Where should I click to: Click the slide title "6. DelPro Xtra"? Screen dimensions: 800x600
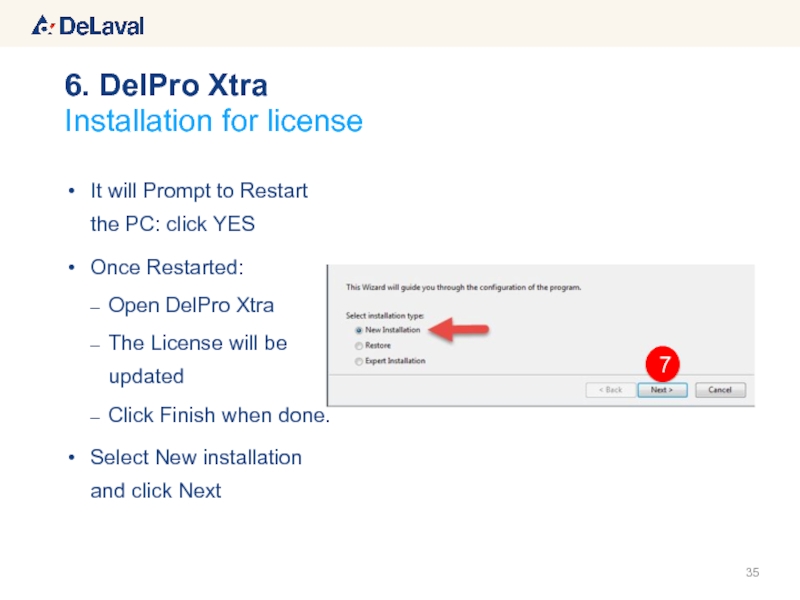(166, 86)
